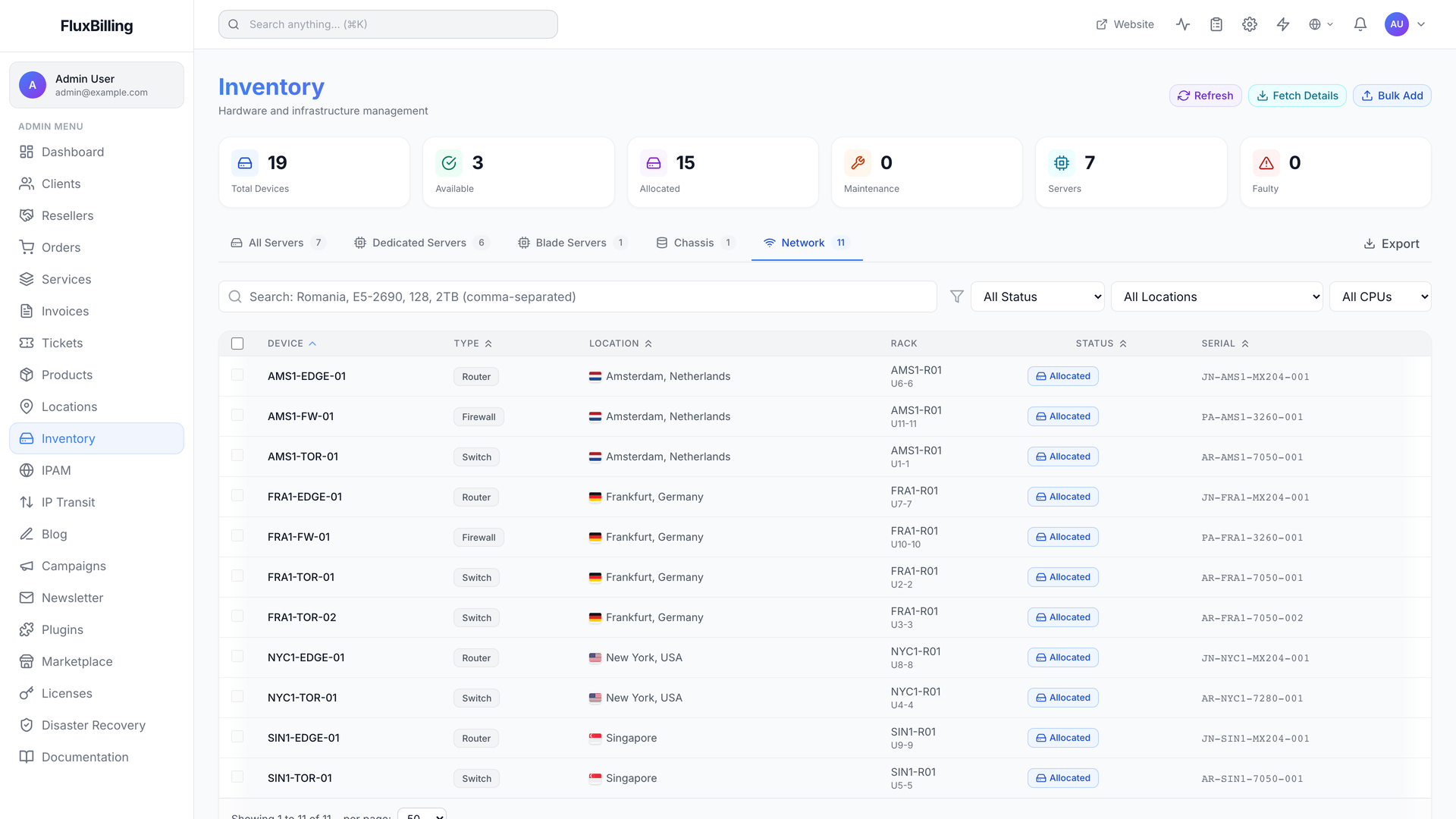Open Documentation in sidebar

click(x=96, y=757)
